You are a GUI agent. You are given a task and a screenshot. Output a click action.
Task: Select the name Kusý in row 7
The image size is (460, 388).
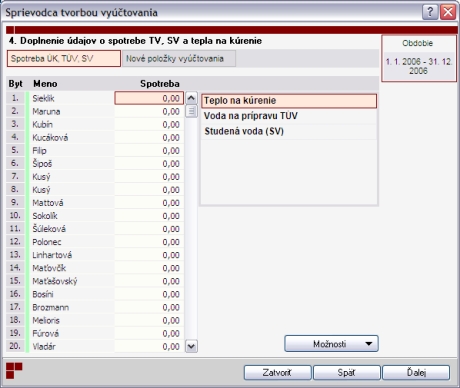pyautogui.click(x=41, y=177)
